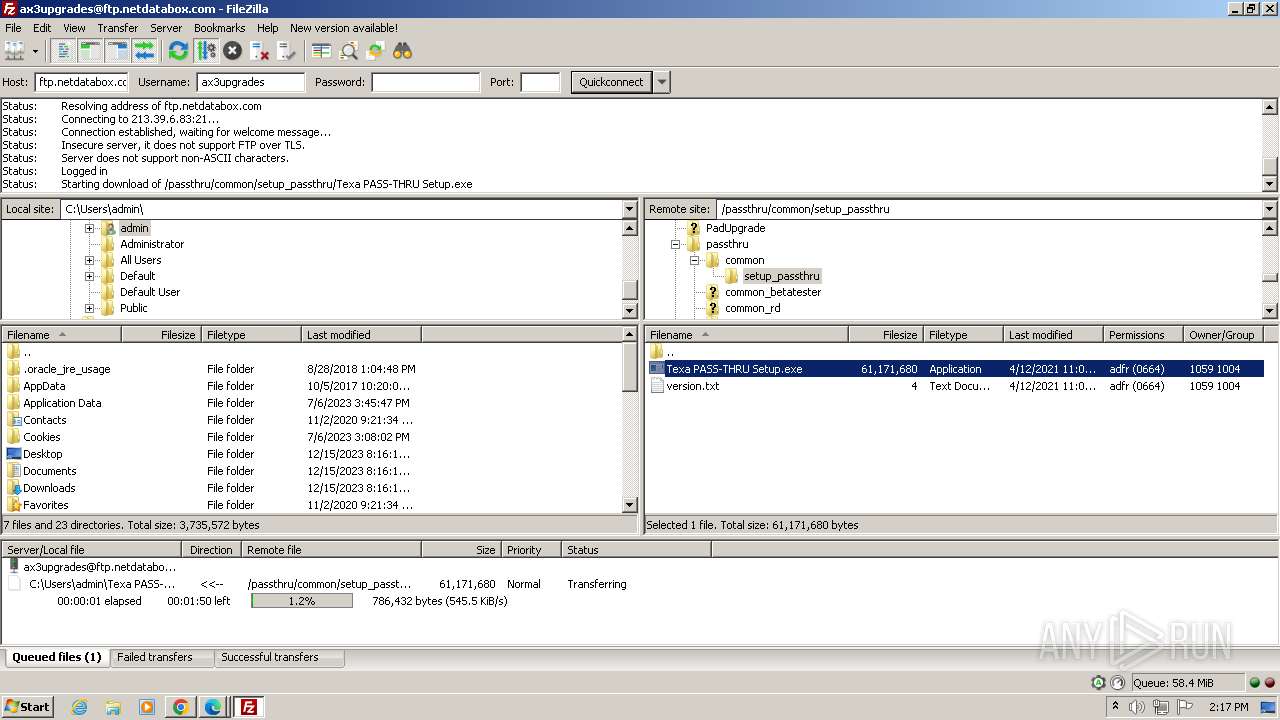Search files with binoculars icon
Viewport: 1280px width, 720px height.
click(x=403, y=51)
